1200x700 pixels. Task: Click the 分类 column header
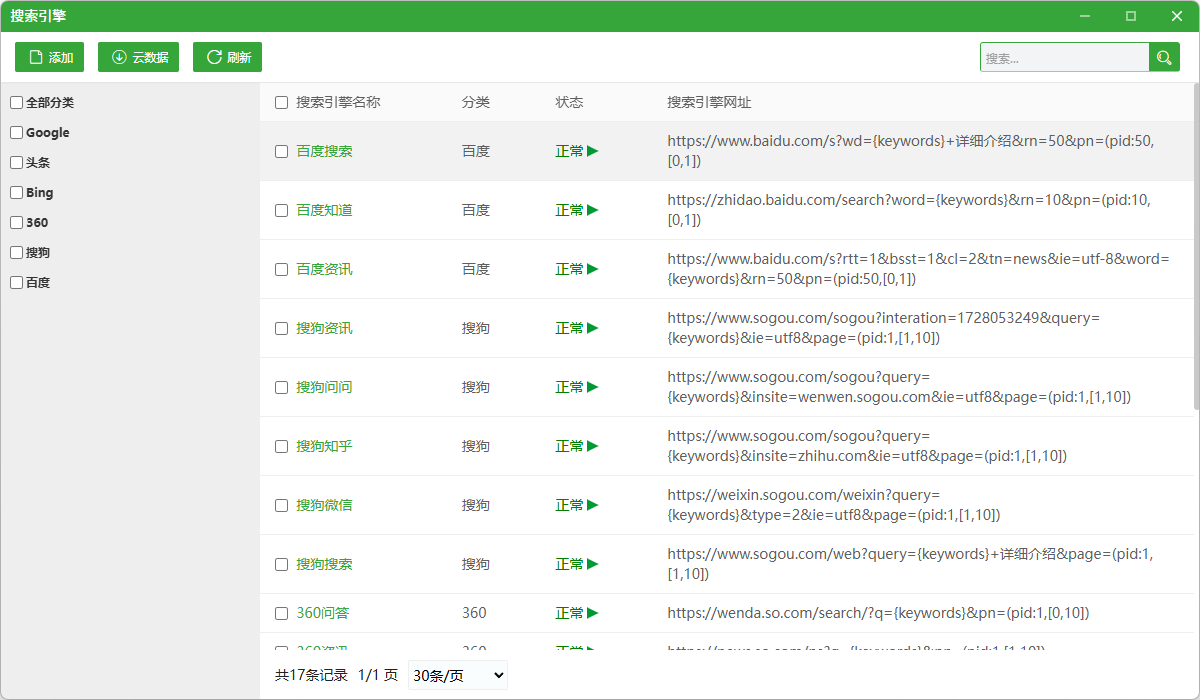476,102
